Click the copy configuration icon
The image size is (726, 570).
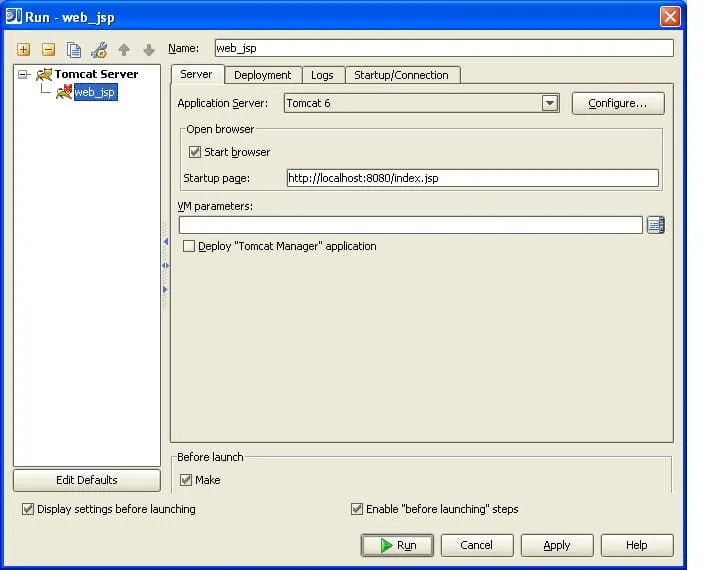[x=74, y=49]
